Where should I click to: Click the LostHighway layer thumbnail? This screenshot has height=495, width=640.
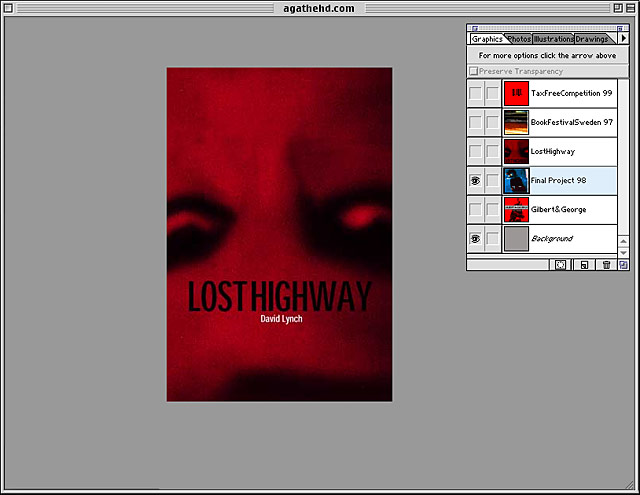pos(516,151)
